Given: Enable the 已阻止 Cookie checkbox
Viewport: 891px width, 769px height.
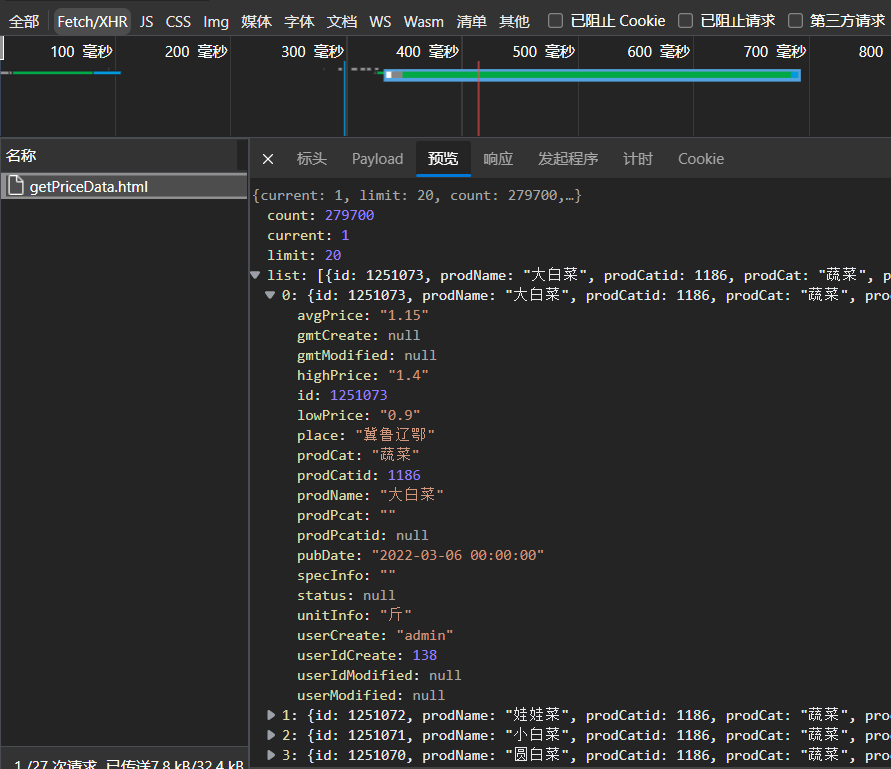Looking at the screenshot, I should (555, 21).
